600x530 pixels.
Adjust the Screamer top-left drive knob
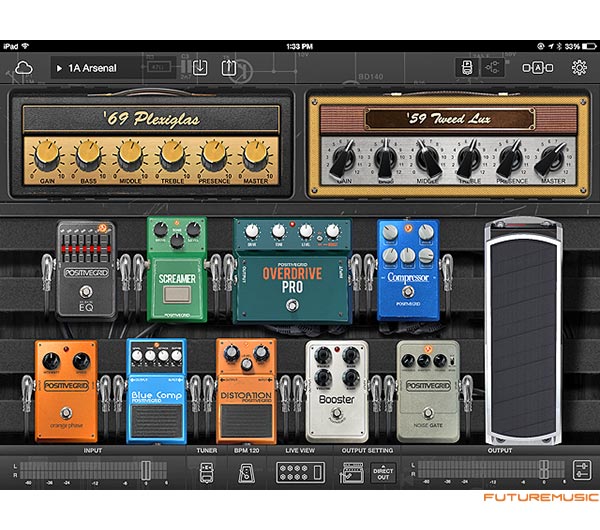click(x=160, y=230)
